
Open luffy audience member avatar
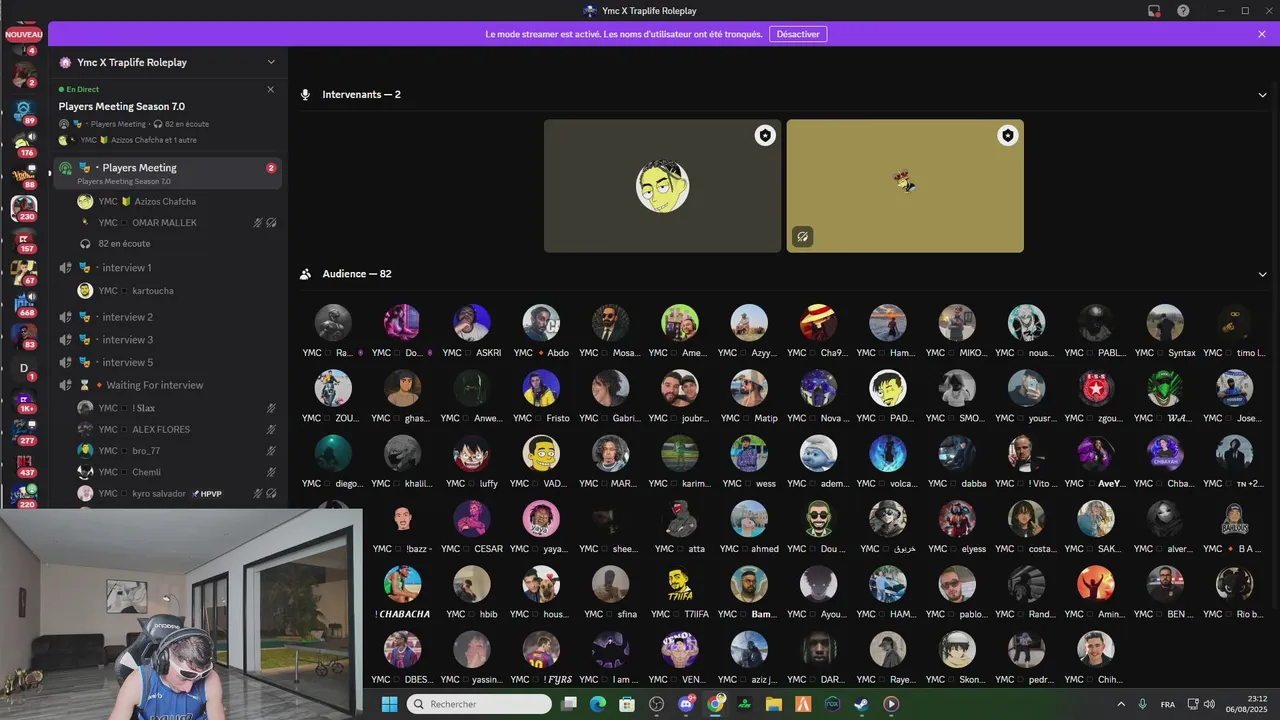(472, 453)
